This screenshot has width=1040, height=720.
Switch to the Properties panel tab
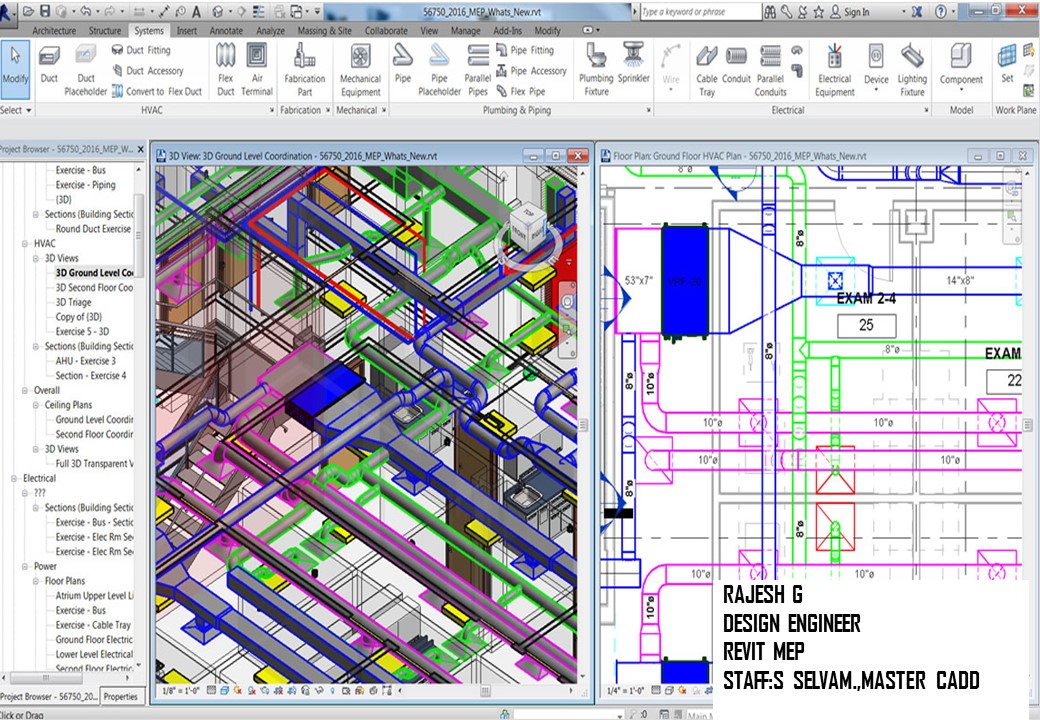pyautogui.click(x=121, y=696)
